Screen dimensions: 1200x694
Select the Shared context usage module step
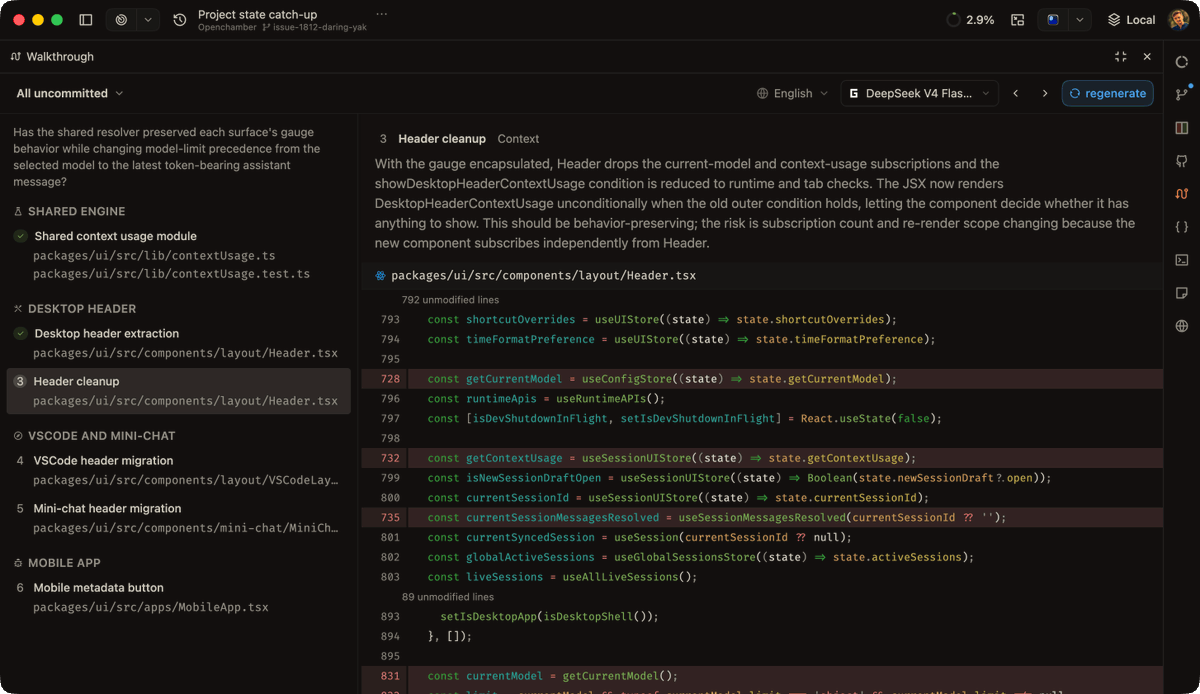tap(115, 236)
